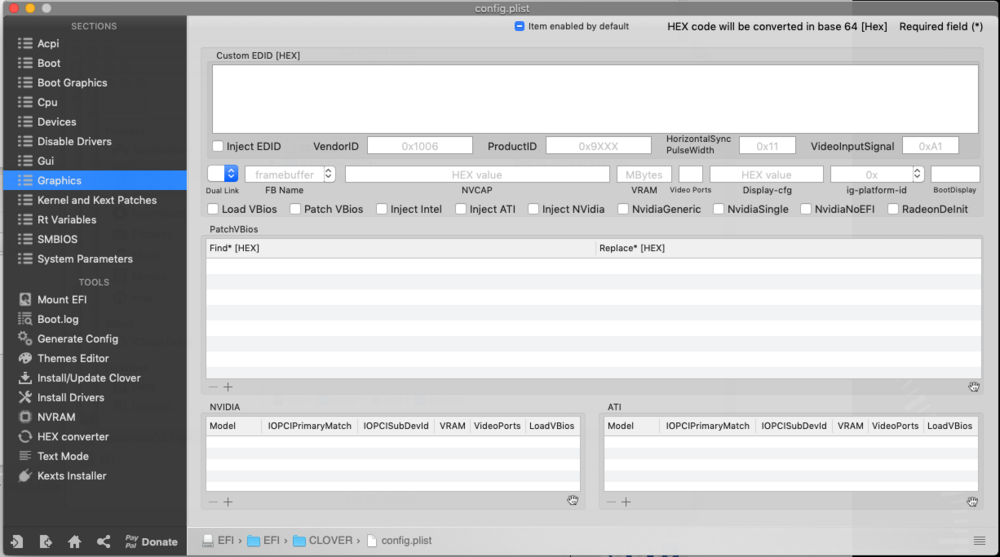This screenshot has height=557, width=1000.
Task: Check the Inject Intel option
Action: (x=379, y=209)
